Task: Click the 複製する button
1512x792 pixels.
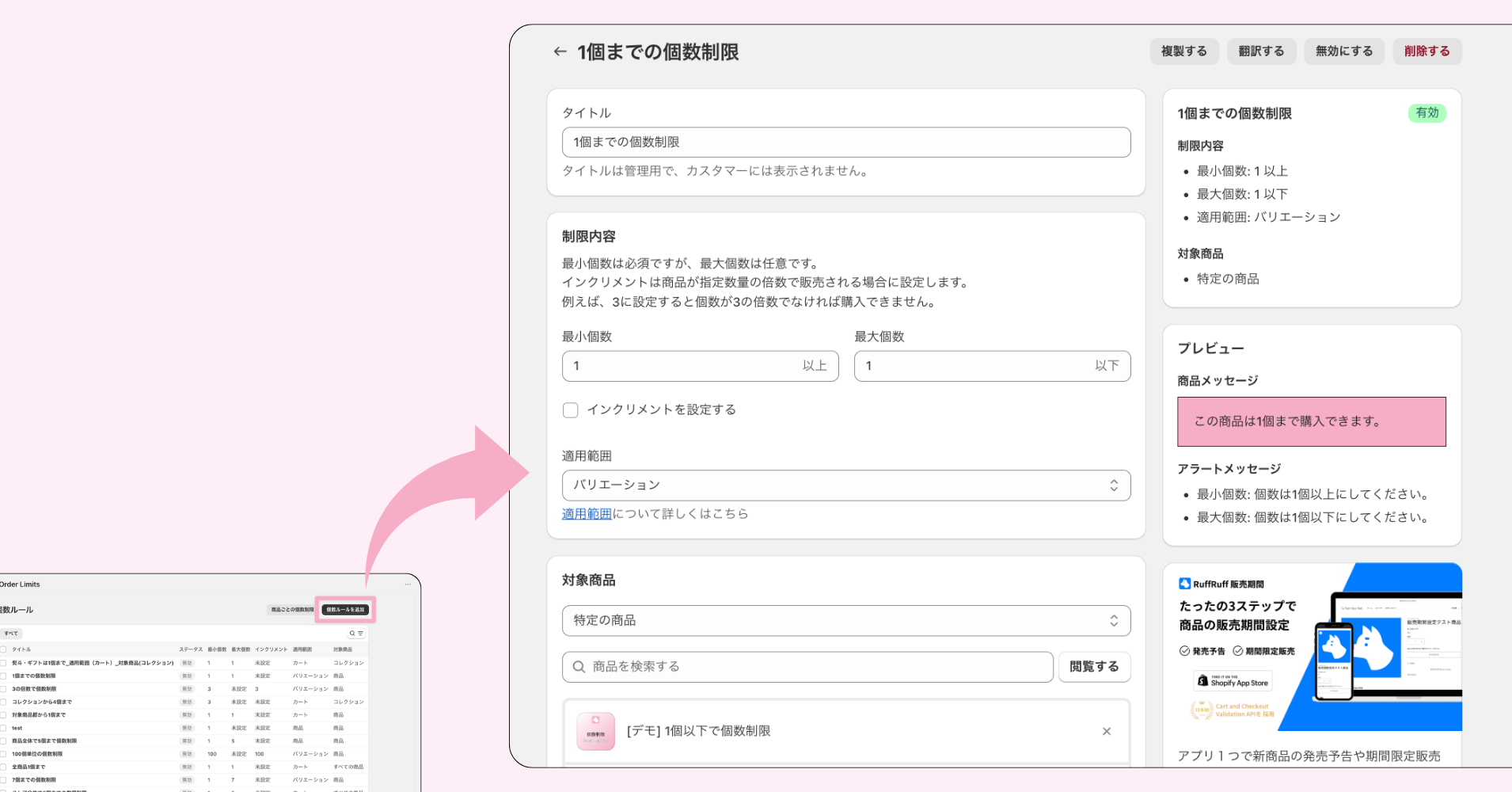Action: coord(1183,51)
